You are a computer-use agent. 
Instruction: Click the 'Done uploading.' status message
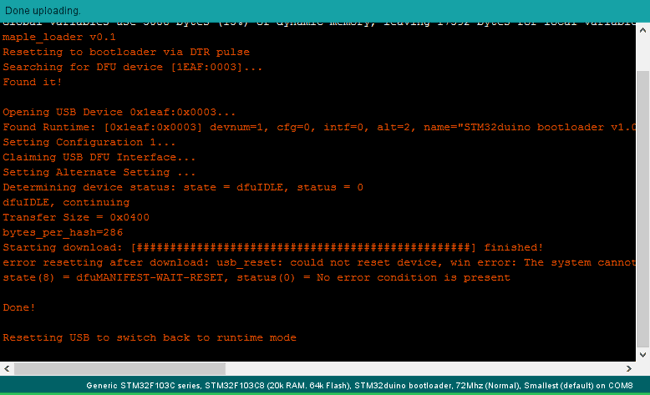pyautogui.click(x=43, y=10)
